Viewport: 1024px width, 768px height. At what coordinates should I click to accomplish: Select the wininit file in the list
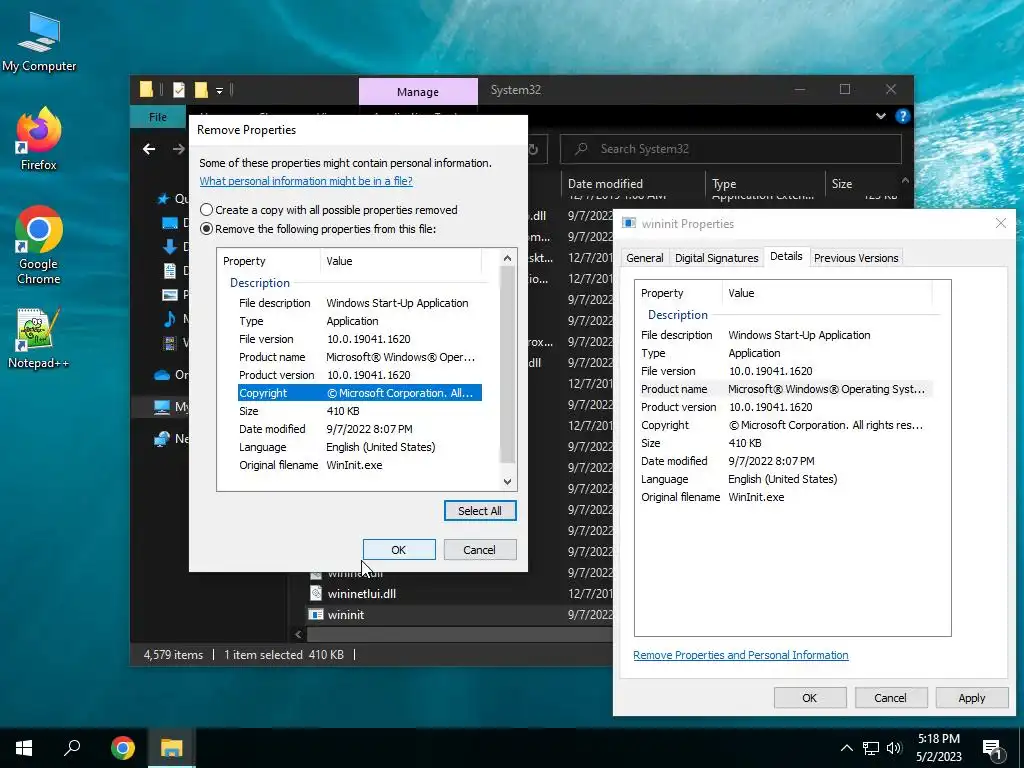point(345,615)
